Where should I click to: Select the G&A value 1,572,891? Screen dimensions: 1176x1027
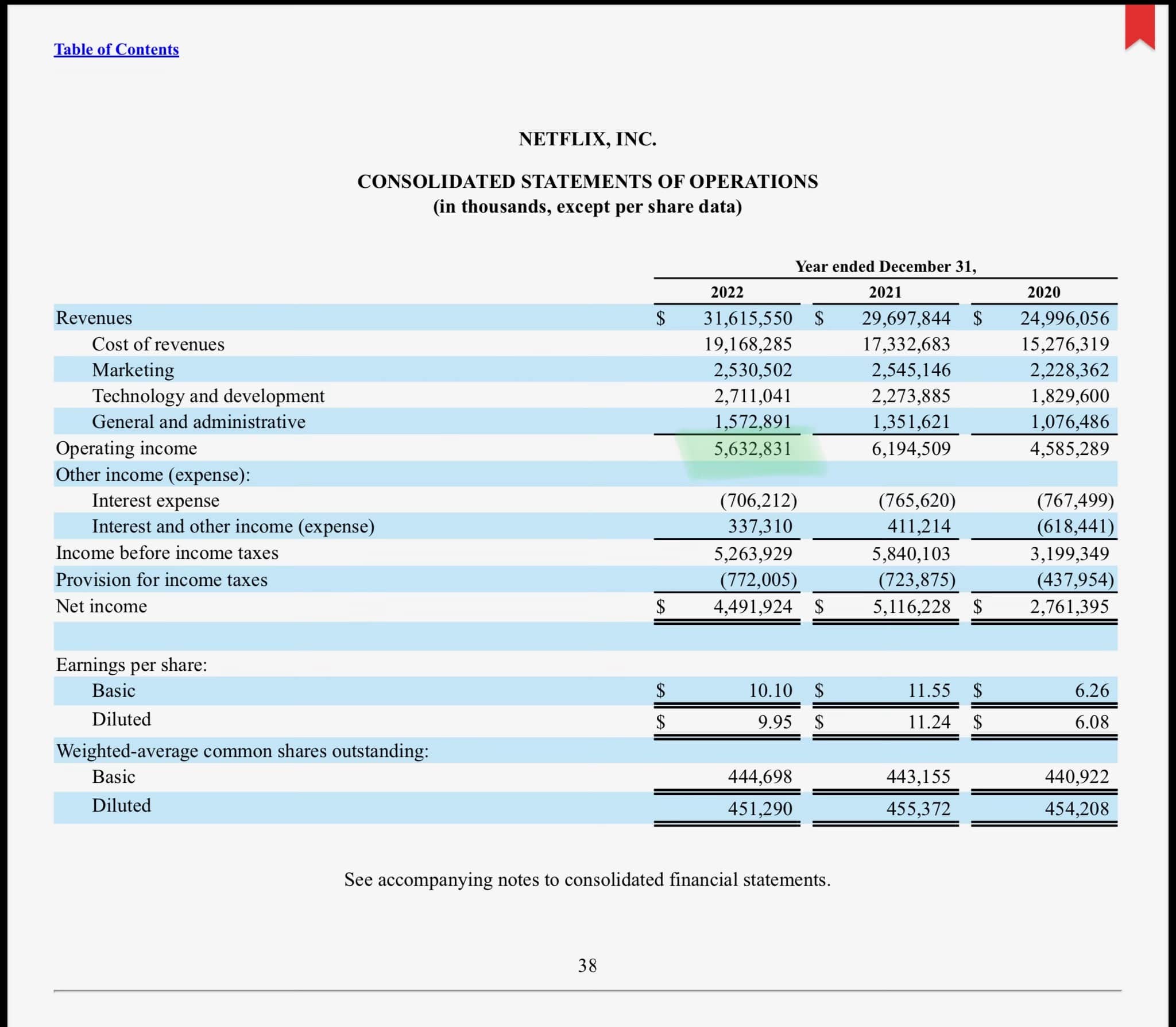point(753,422)
